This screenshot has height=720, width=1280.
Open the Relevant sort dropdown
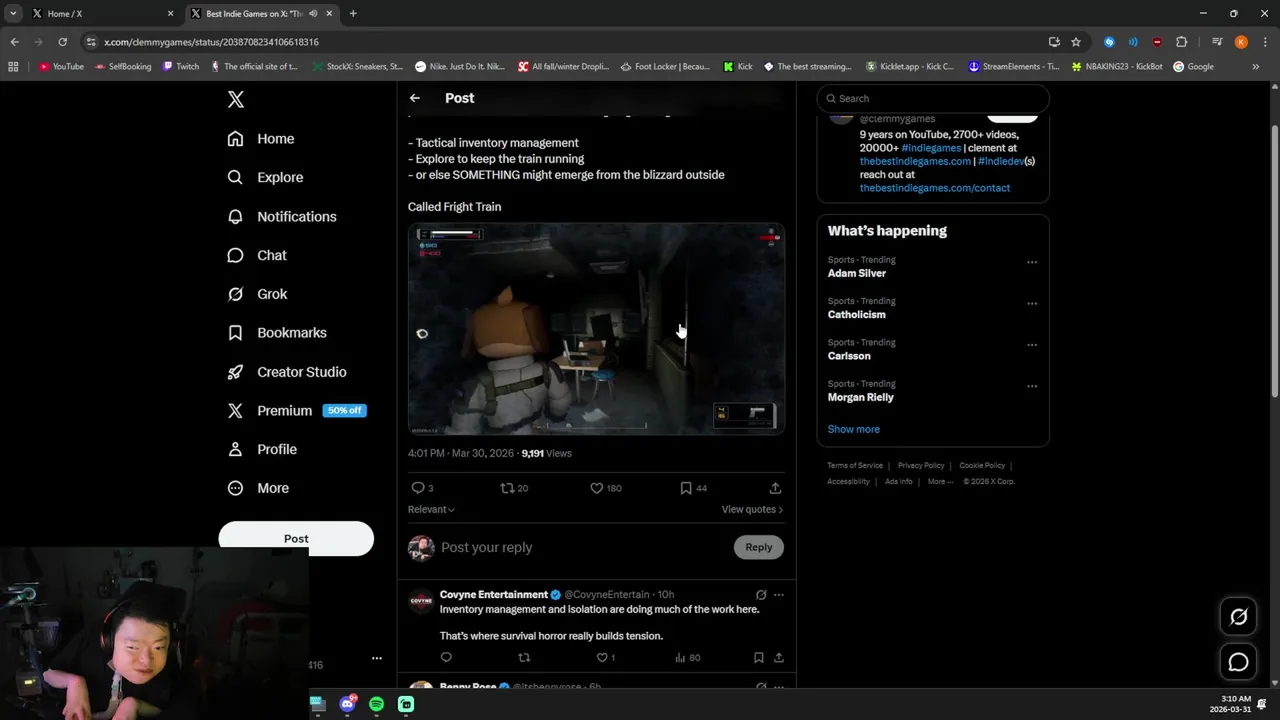click(431, 509)
